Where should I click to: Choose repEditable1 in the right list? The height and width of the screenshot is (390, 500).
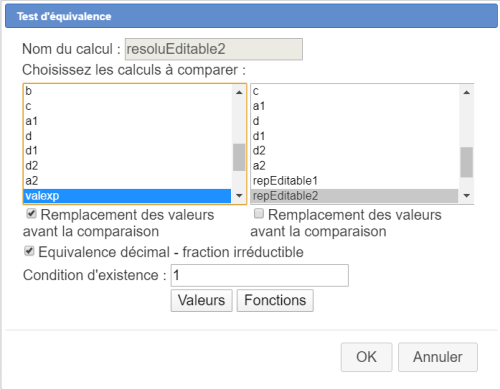click(355, 181)
